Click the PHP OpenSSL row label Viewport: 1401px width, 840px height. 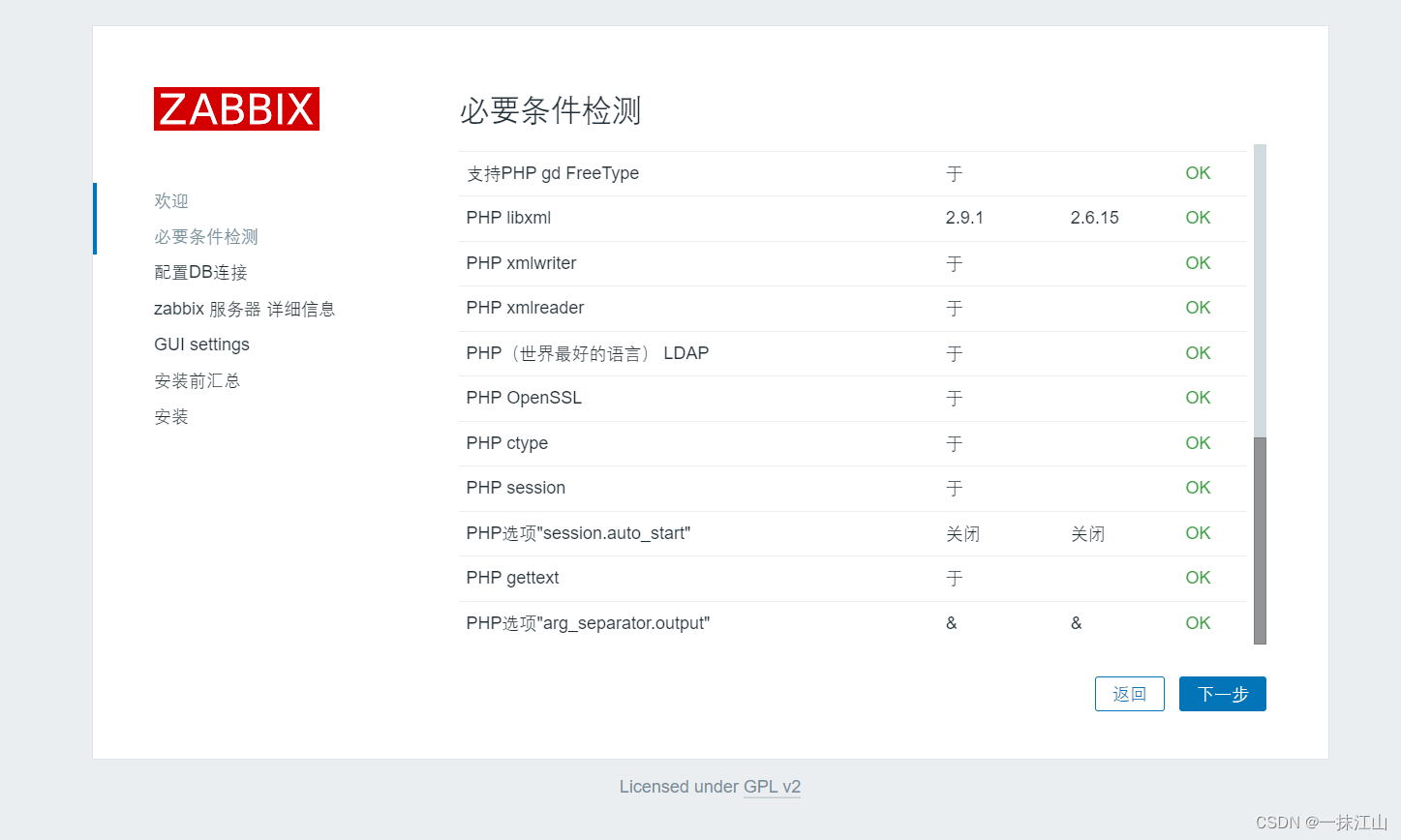(x=524, y=398)
